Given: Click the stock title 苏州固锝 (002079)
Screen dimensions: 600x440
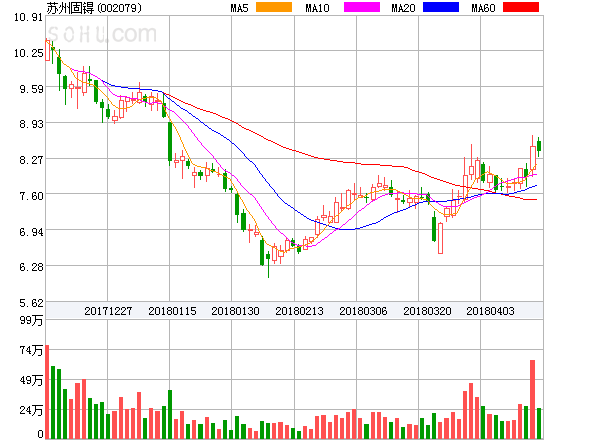Looking at the screenshot, I should point(94,8).
